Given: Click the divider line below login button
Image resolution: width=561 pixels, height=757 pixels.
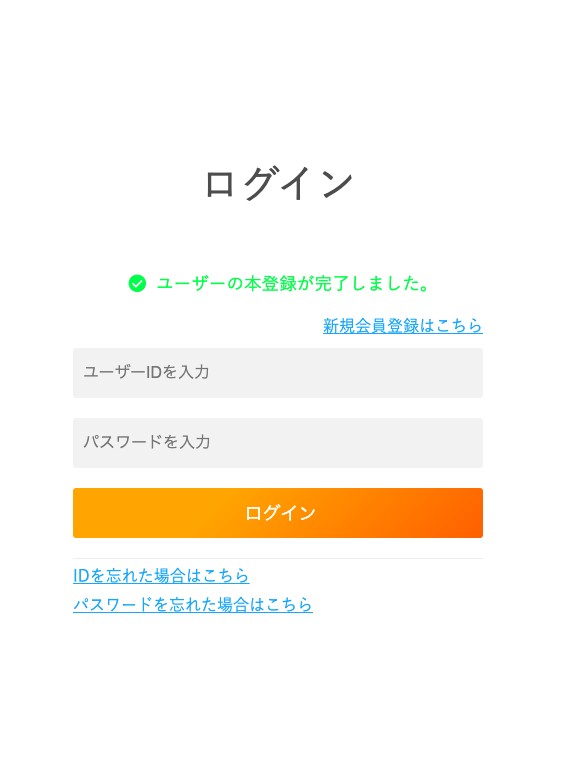Looking at the screenshot, I should (x=278, y=559).
